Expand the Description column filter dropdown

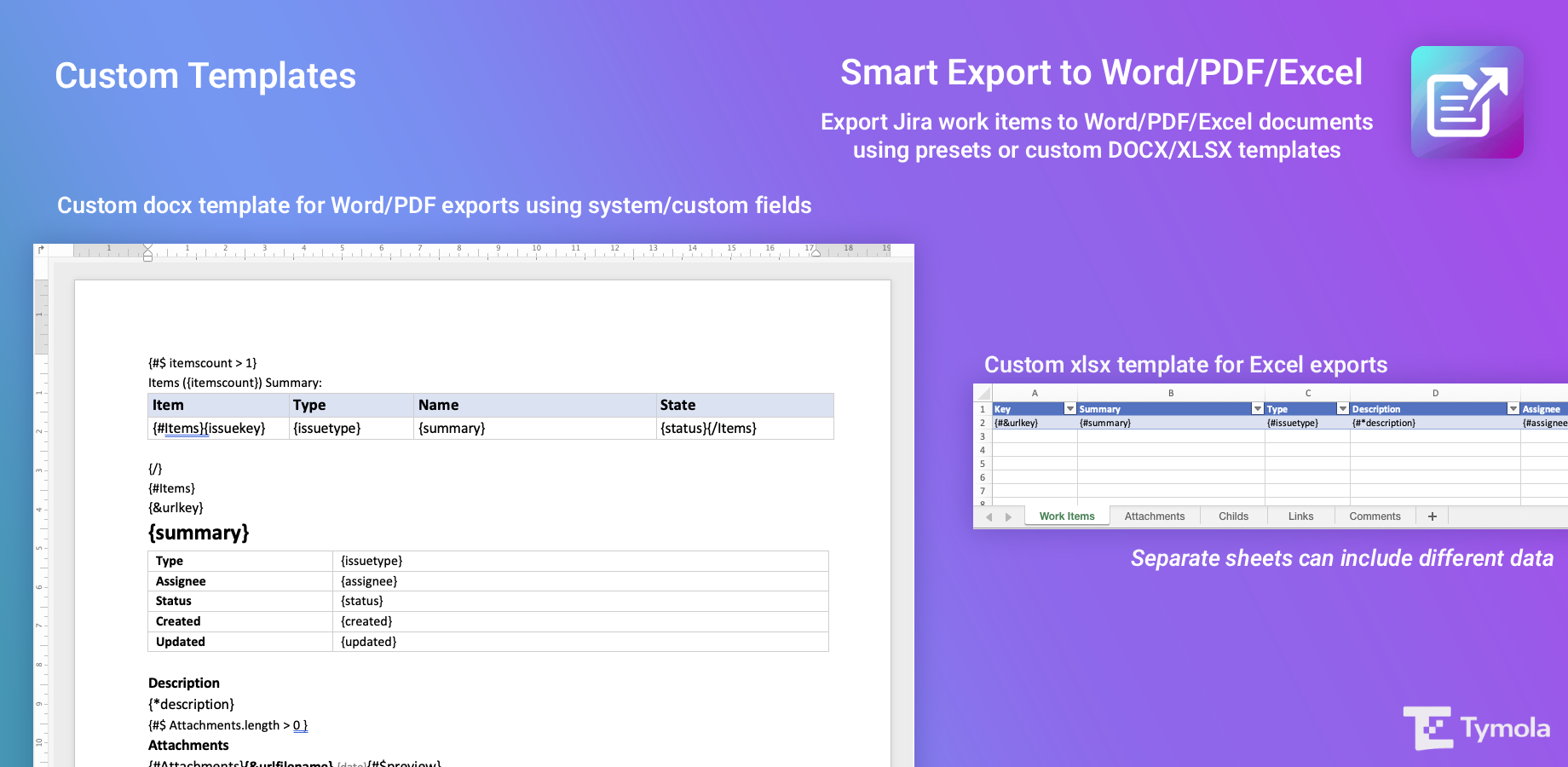click(x=1513, y=409)
